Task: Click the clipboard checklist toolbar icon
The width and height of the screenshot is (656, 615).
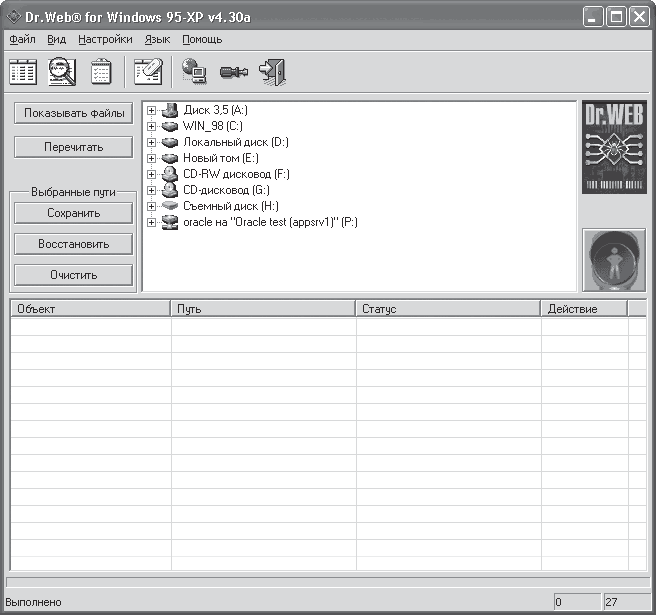Action: pos(101,71)
